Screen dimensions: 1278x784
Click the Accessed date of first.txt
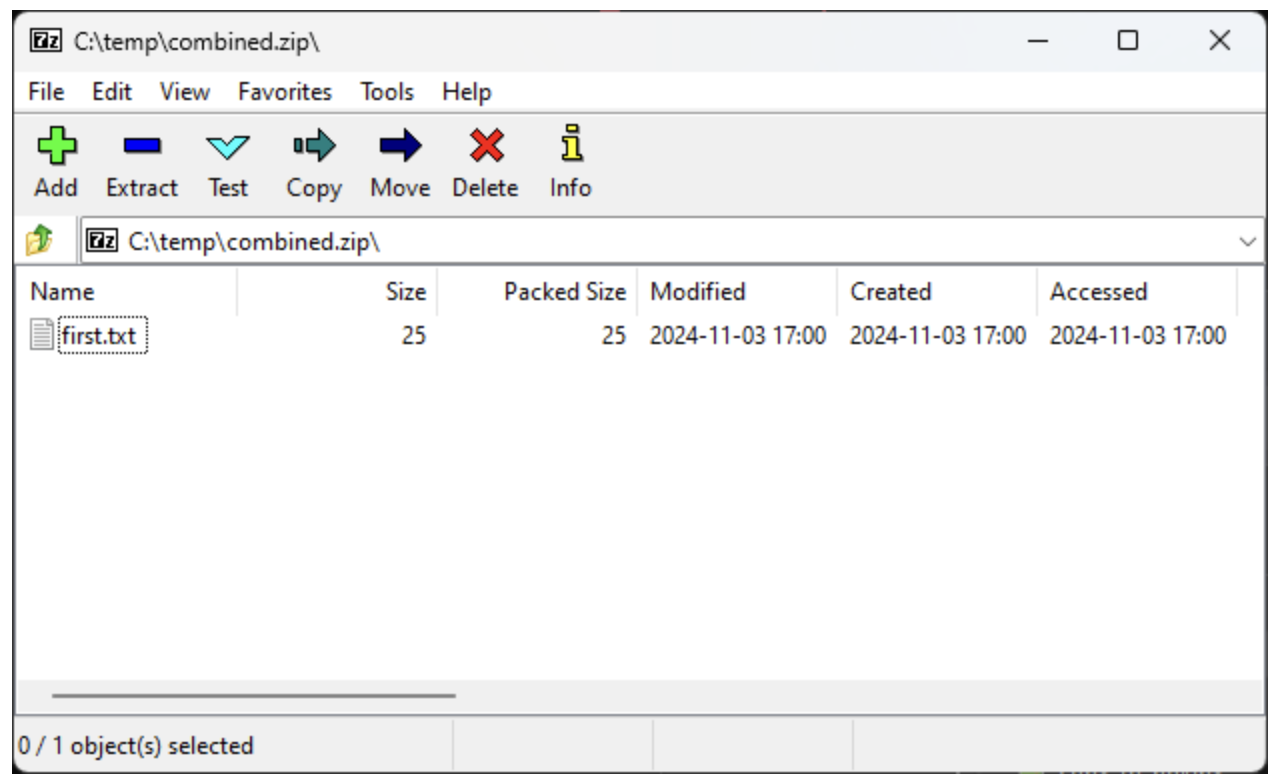pos(1138,336)
